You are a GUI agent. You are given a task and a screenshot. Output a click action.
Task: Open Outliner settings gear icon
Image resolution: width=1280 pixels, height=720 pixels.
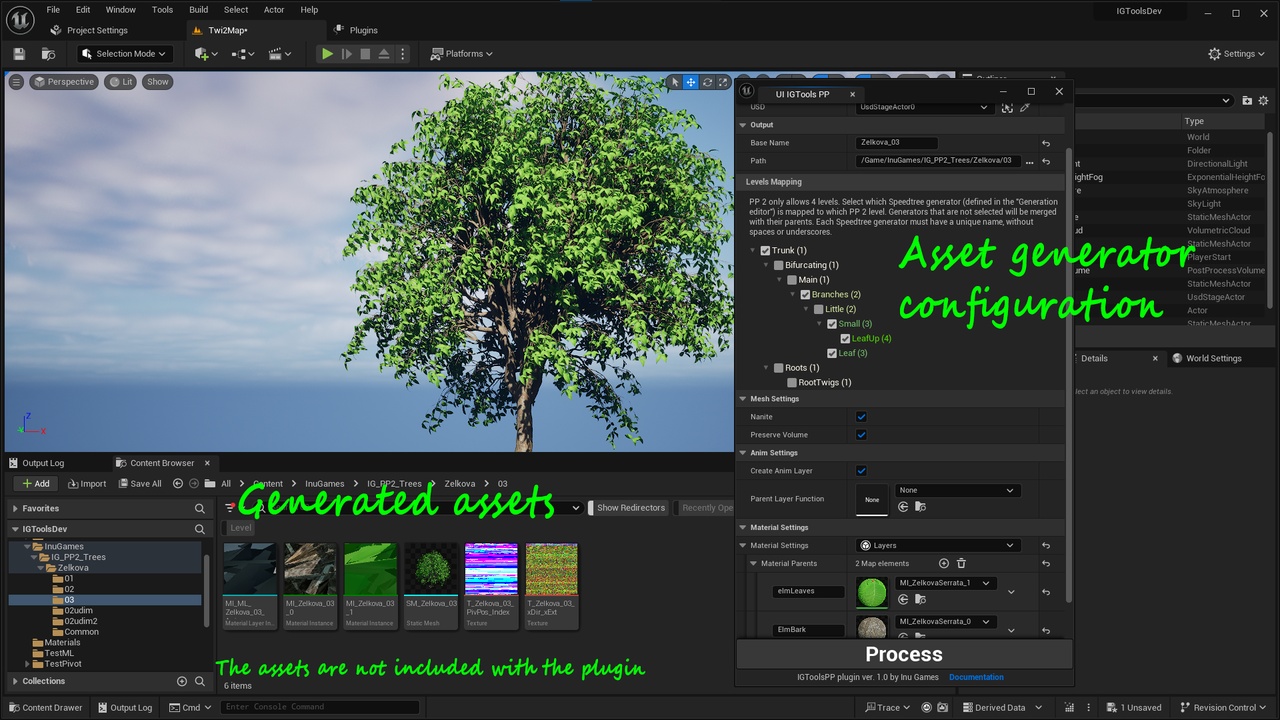tap(1263, 100)
